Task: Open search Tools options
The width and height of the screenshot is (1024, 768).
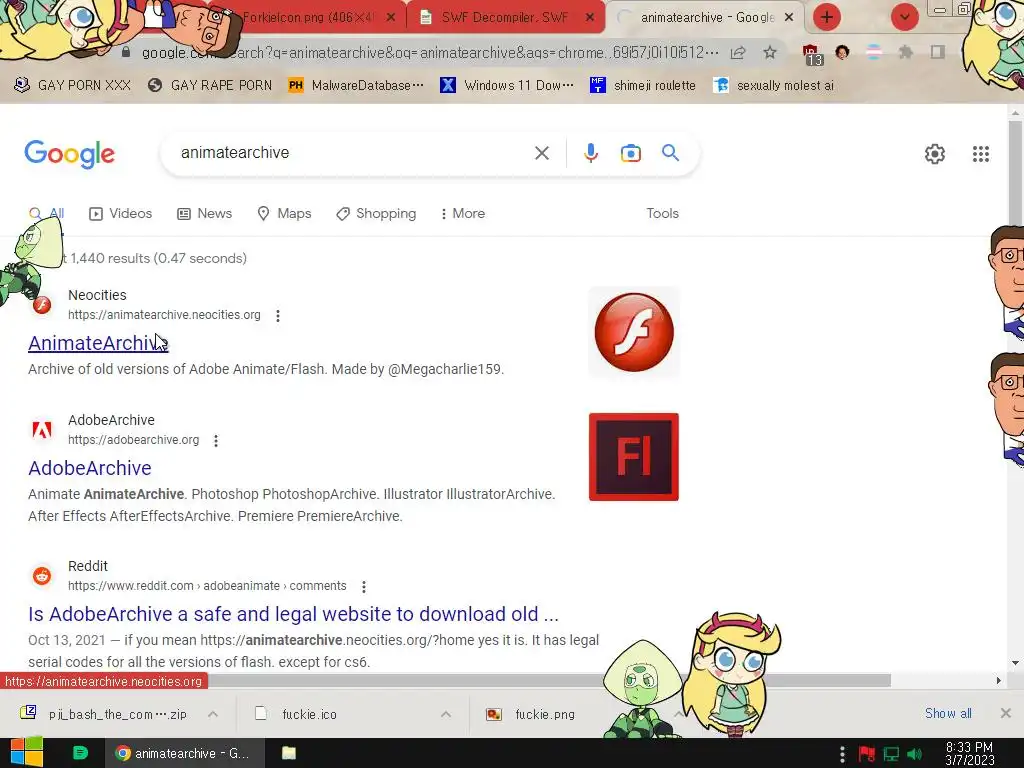Action: [662, 214]
